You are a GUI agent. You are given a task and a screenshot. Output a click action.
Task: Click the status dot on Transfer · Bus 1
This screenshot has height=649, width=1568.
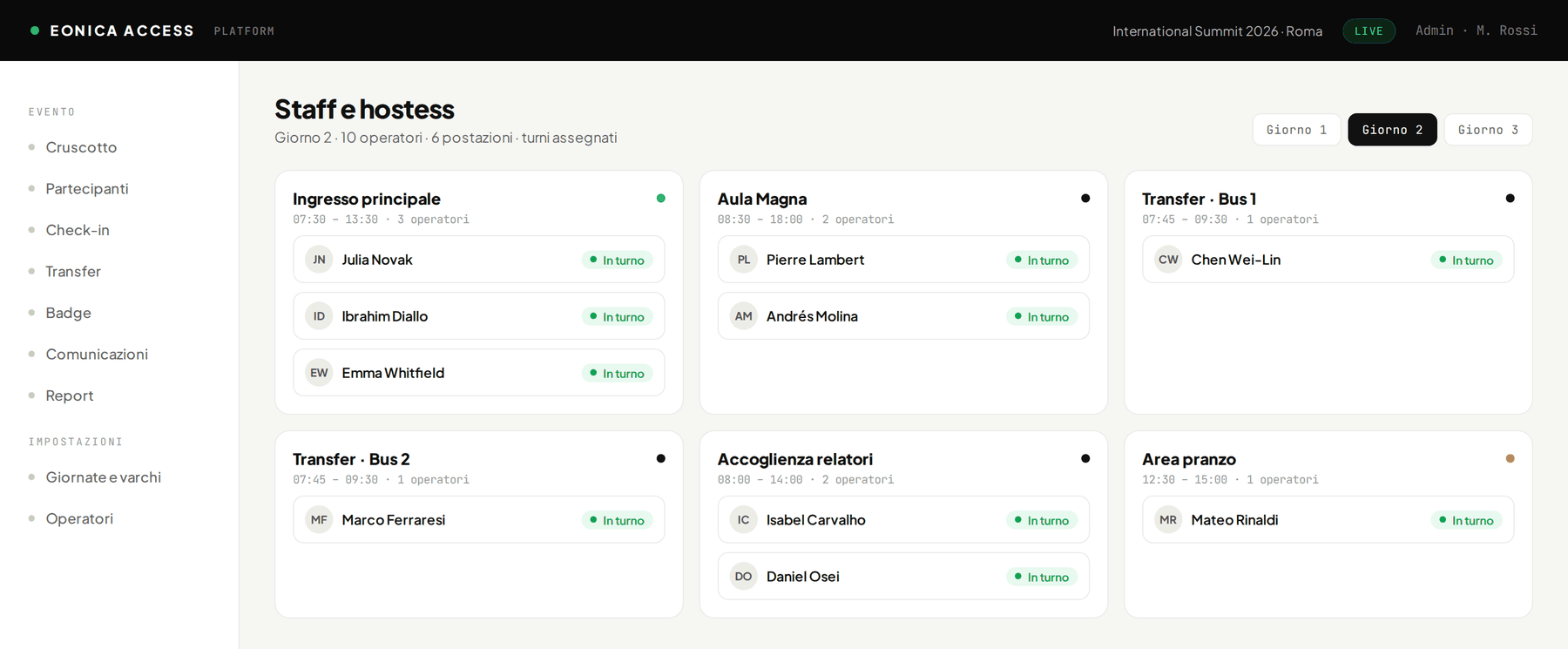click(x=1511, y=199)
